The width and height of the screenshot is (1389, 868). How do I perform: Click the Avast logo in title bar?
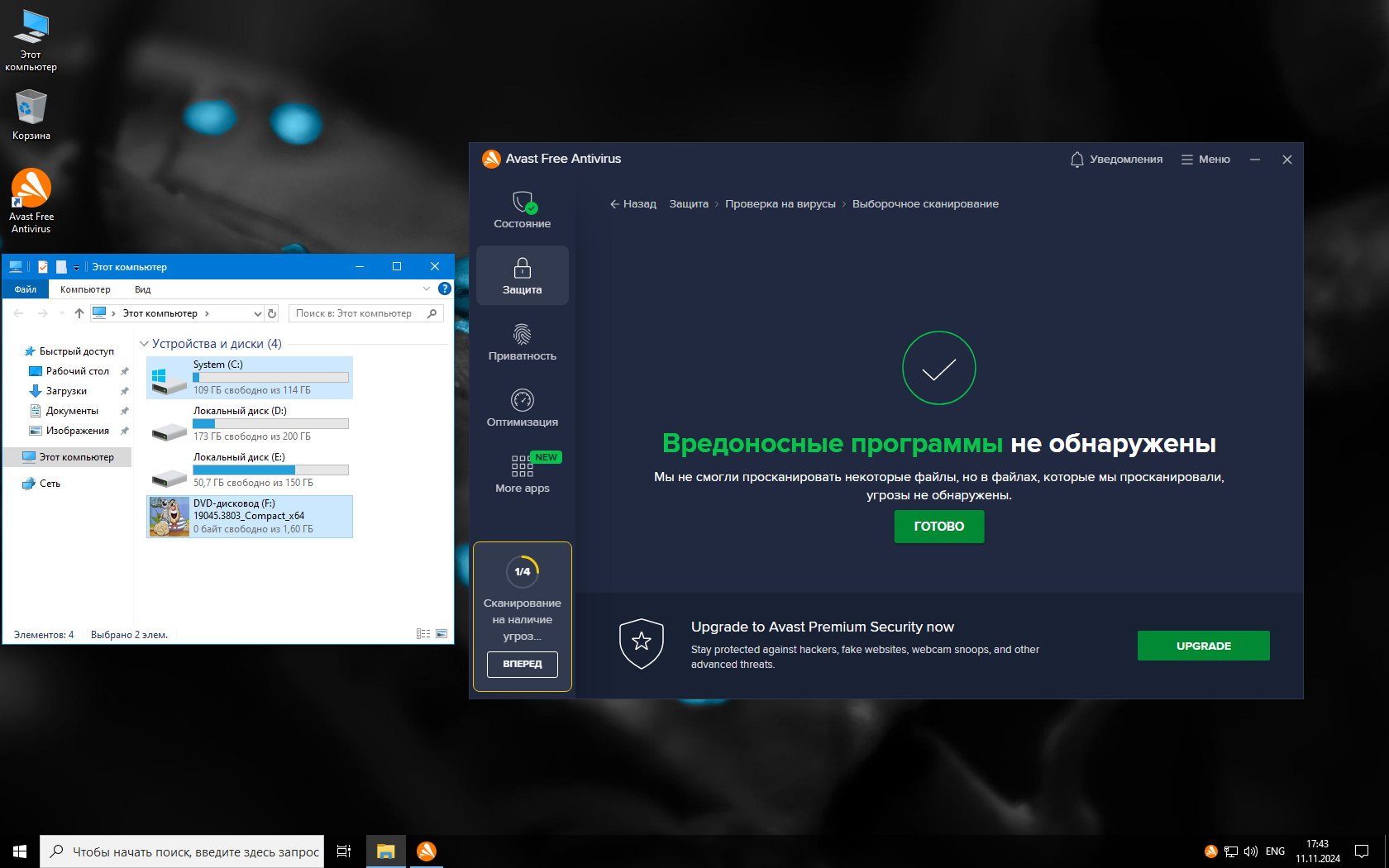(x=491, y=159)
